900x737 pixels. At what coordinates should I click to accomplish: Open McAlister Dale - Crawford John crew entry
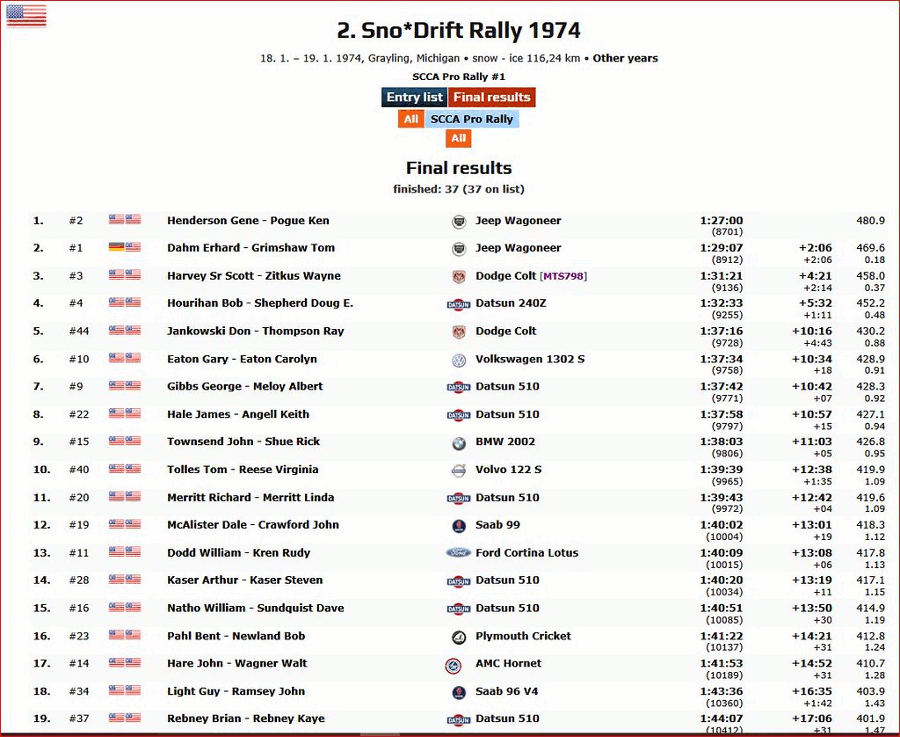[x=253, y=525]
